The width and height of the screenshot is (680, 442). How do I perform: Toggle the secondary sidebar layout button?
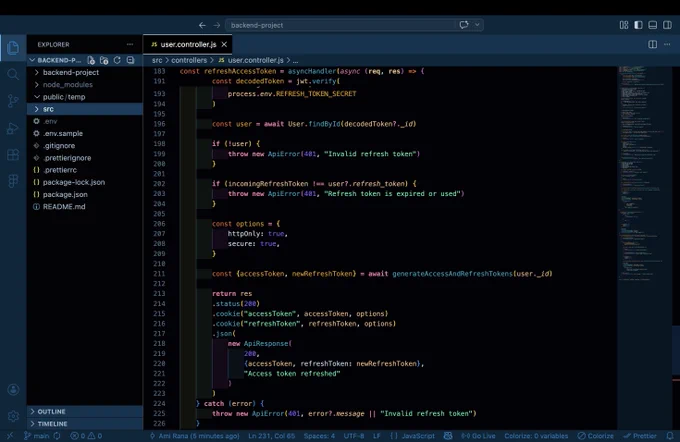tap(667, 25)
